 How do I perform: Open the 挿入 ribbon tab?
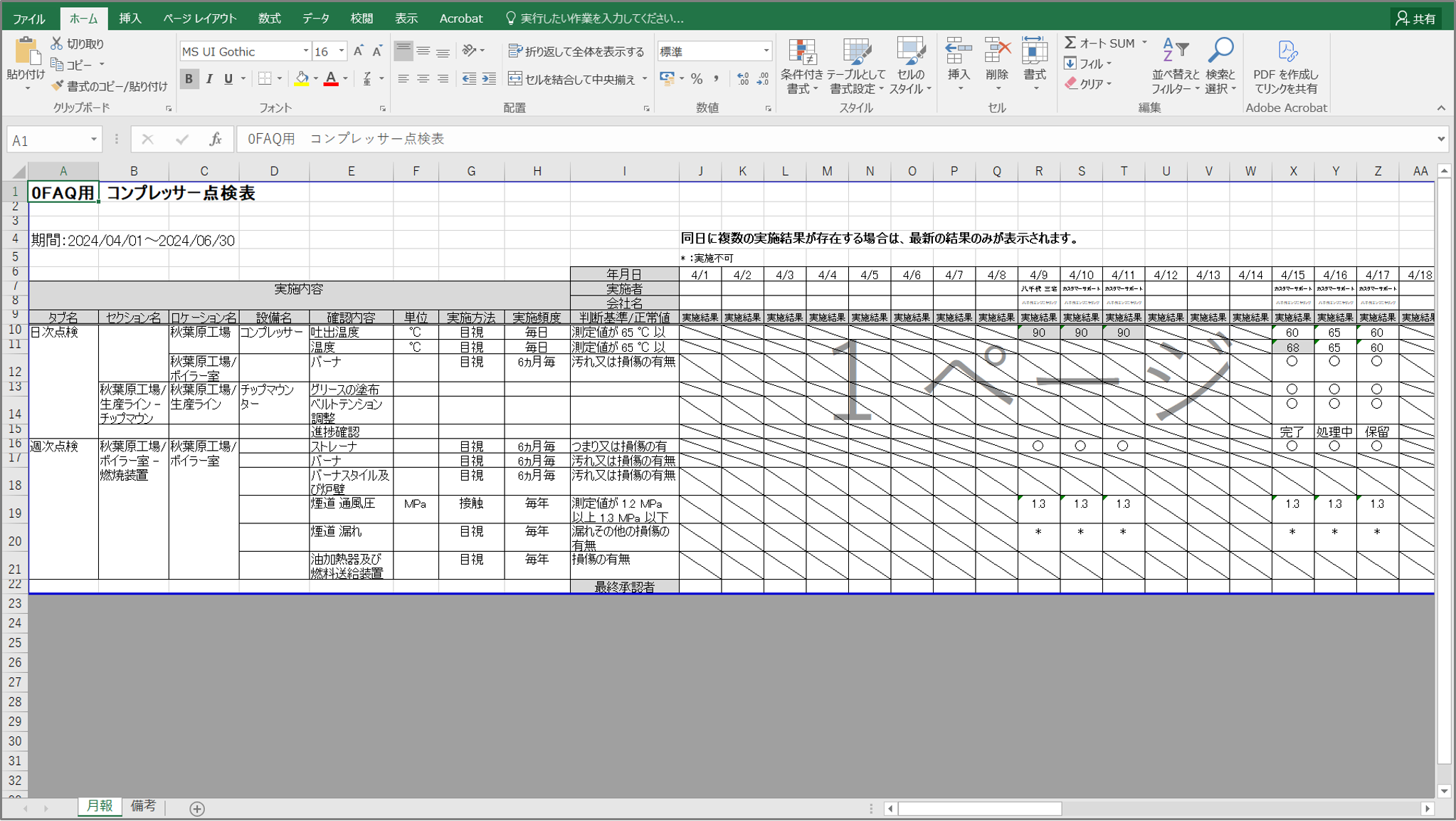(x=130, y=19)
